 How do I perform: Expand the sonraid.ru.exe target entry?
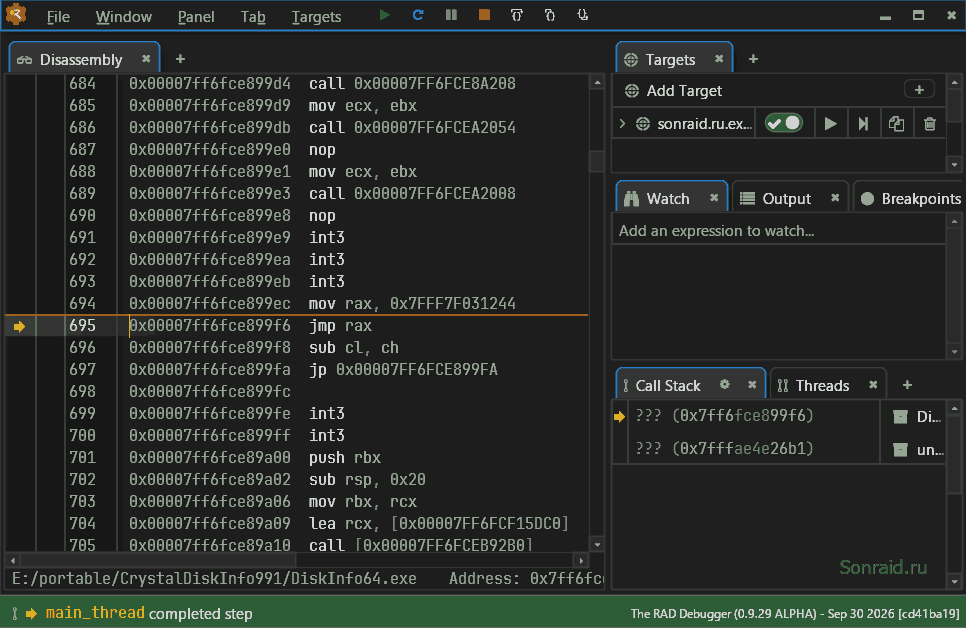pos(622,124)
